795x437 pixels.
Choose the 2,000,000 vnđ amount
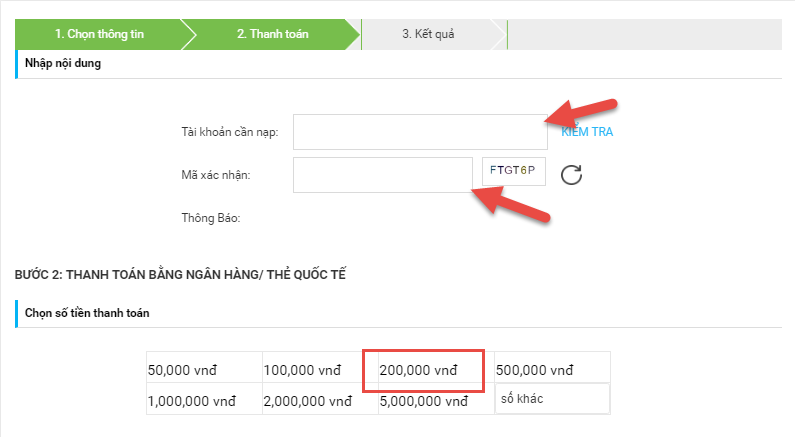320,401
